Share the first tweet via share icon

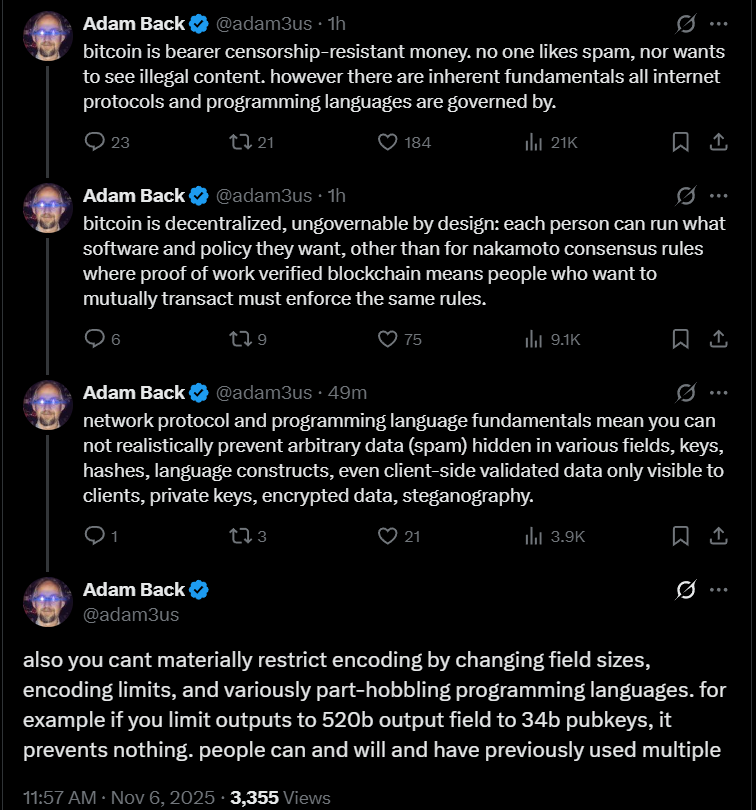(718, 142)
